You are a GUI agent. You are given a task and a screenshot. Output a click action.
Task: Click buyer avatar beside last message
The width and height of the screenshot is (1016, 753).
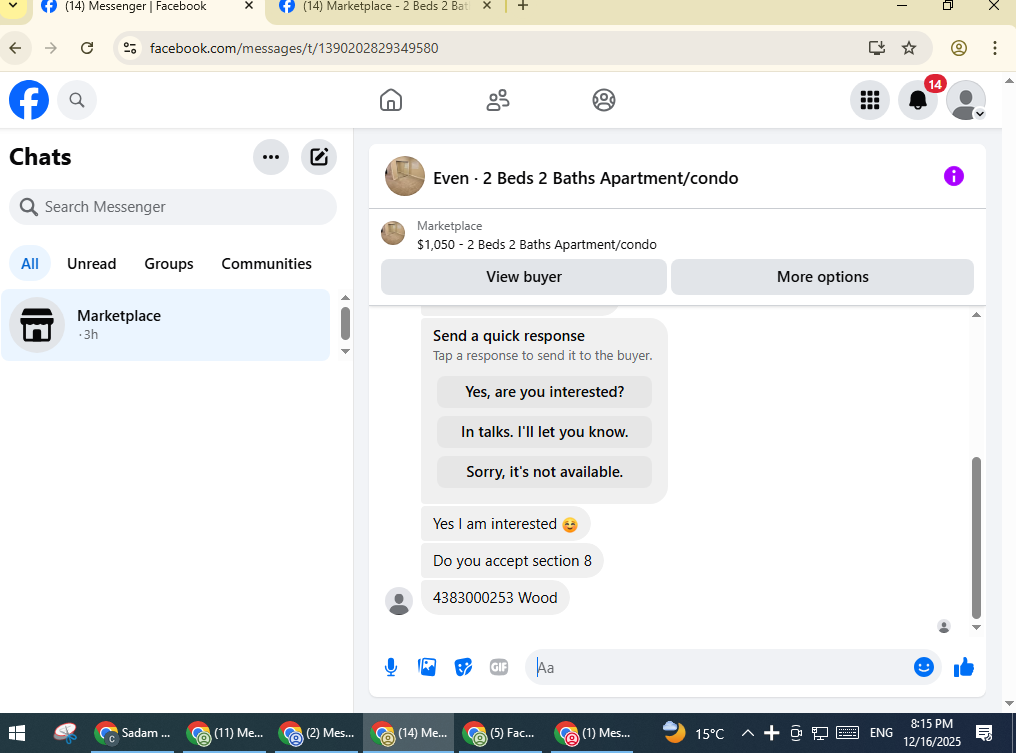pyautogui.click(x=399, y=601)
